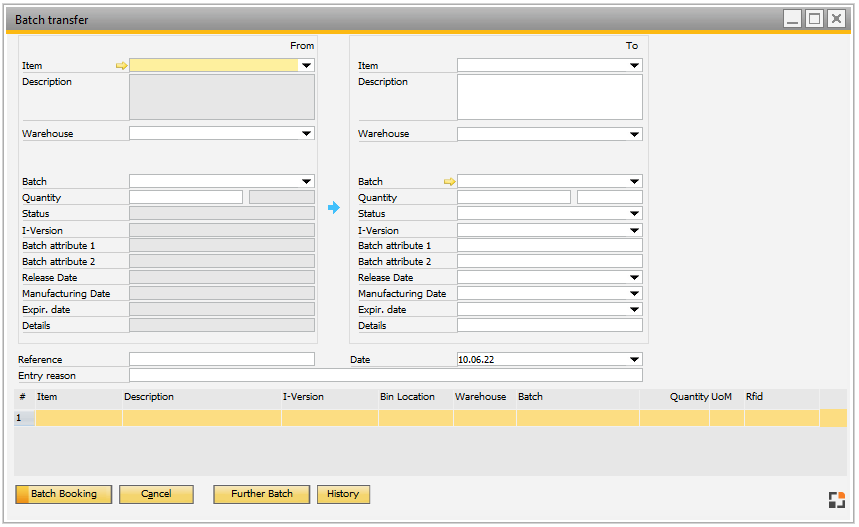The width and height of the screenshot is (859, 527).
Task: Expand the To Status dropdown
Action: pyautogui.click(x=634, y=214)
